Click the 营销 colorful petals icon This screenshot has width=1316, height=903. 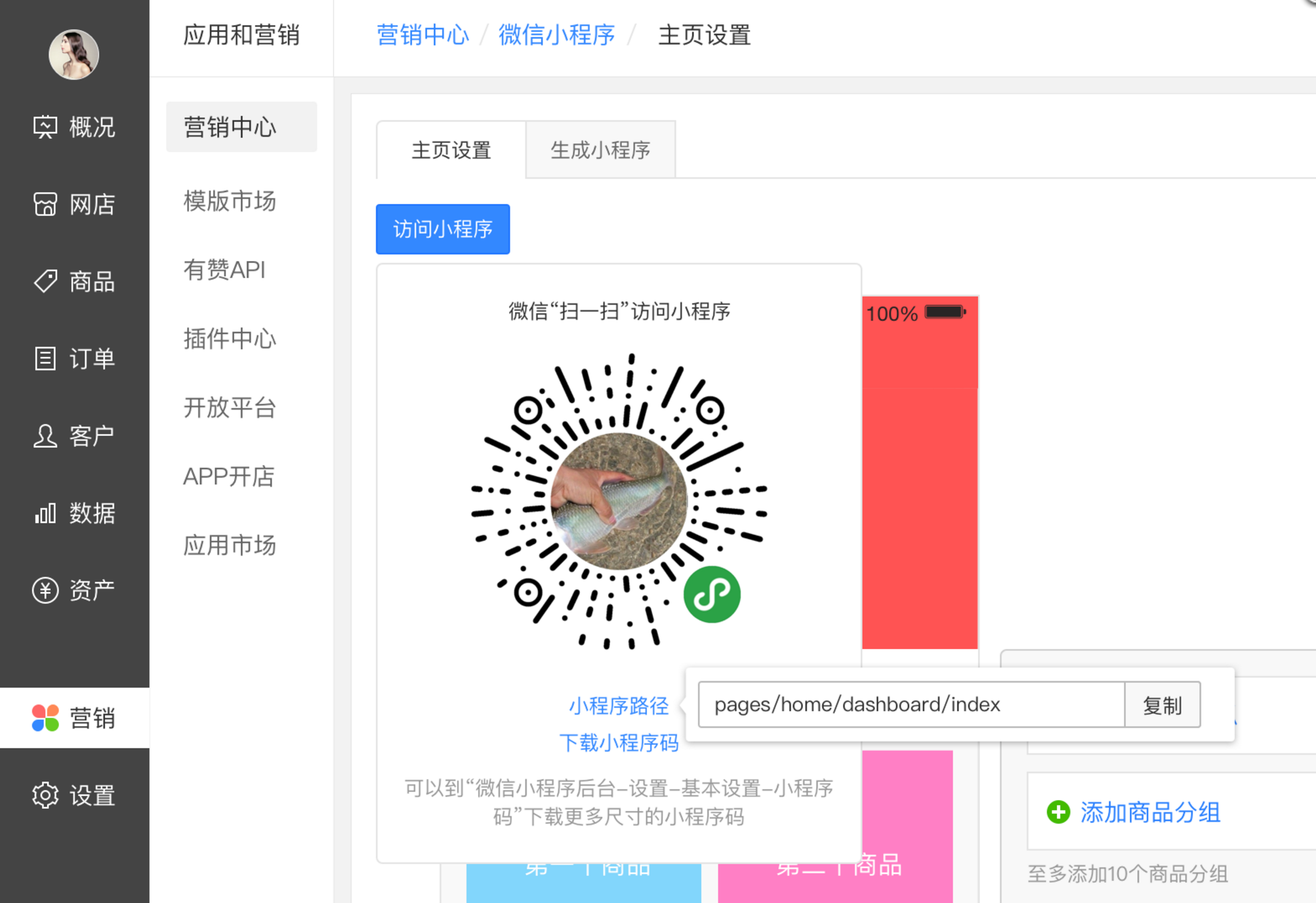tap(45, 718)
